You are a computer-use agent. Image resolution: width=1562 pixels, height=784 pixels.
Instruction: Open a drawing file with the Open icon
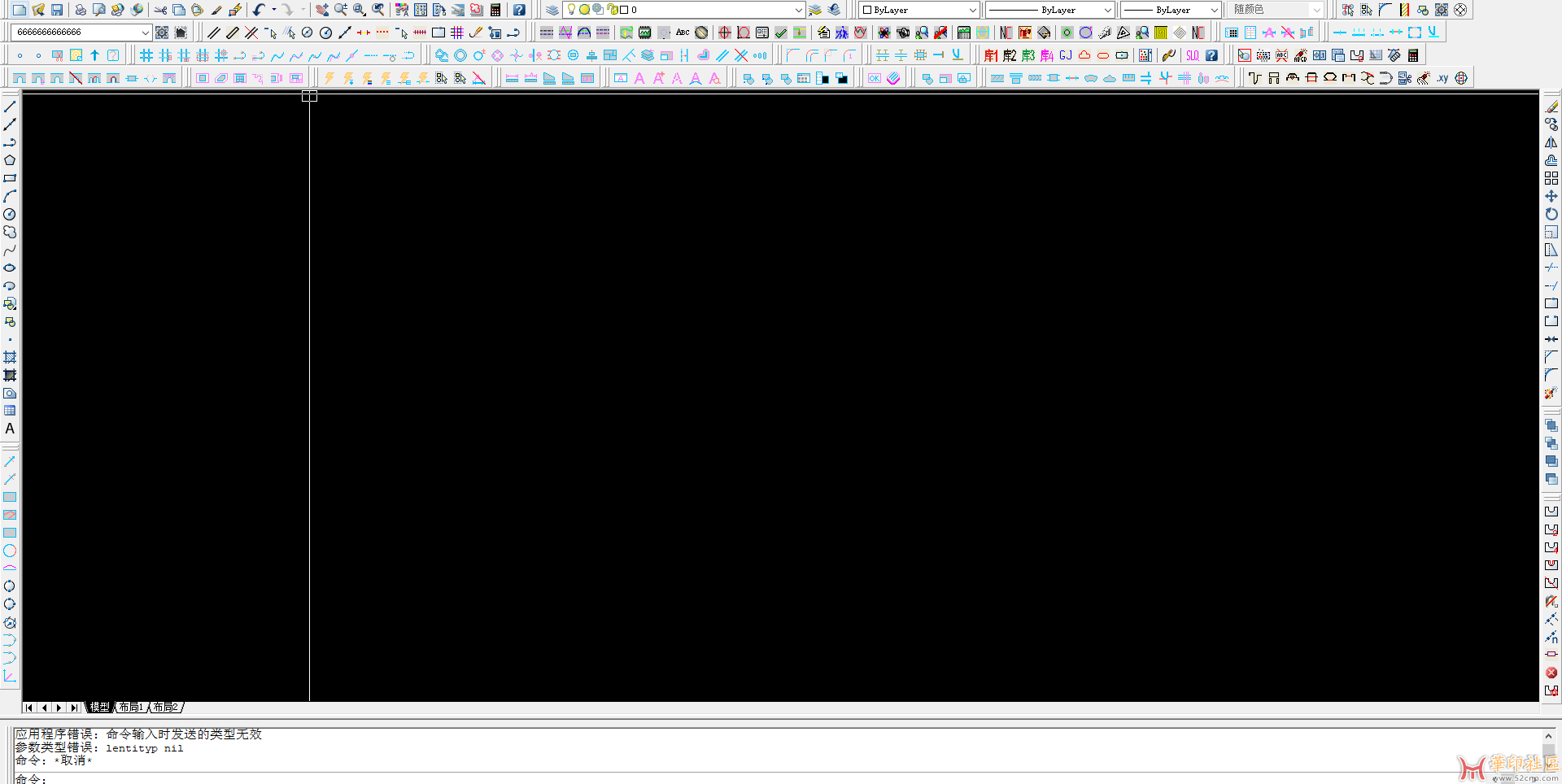(x=37, y=10)
